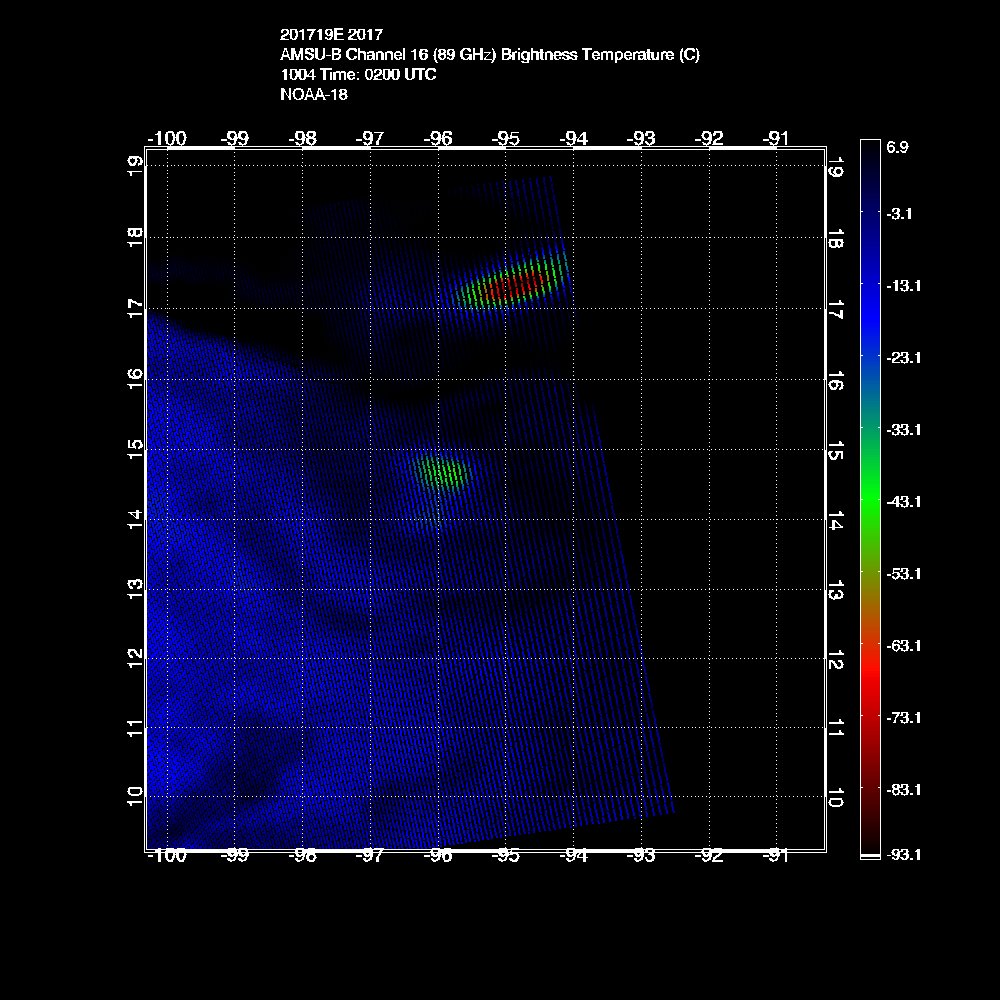Click the -96 longitude label on bottom axis
The image size is (1000, 1000).
point(438,856)
